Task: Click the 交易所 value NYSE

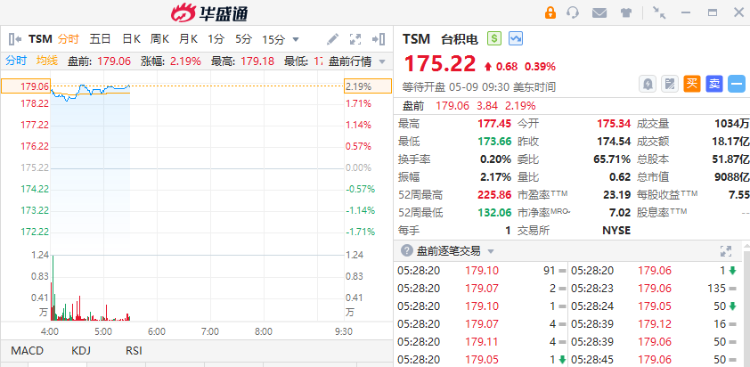Action: click(616, 230)
